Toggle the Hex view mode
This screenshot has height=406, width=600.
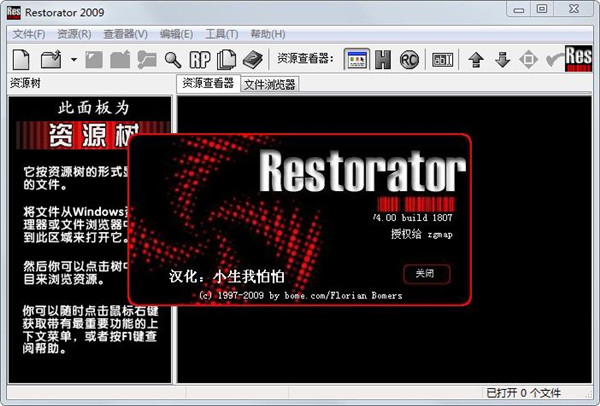click(x=382, y=59)
